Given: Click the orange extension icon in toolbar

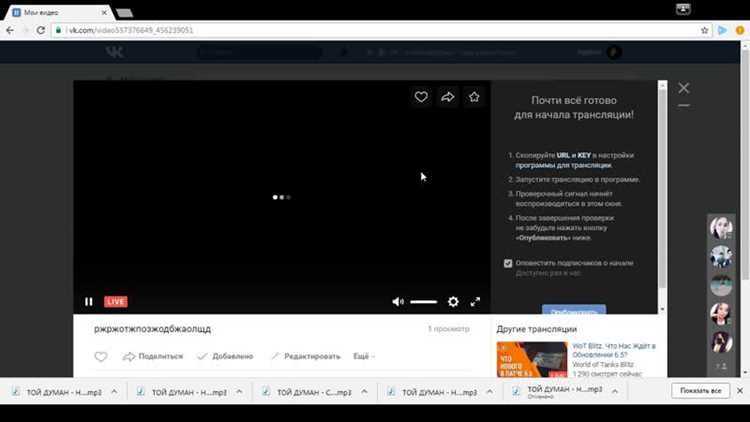Looking at the screenshot, I should 740,30.
